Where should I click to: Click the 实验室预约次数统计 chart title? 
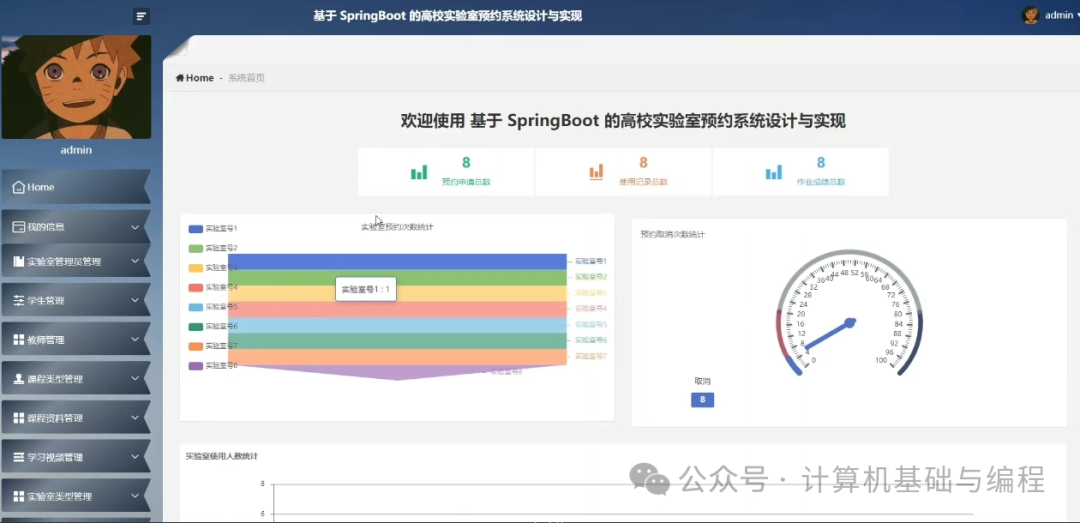coord(397,227)
